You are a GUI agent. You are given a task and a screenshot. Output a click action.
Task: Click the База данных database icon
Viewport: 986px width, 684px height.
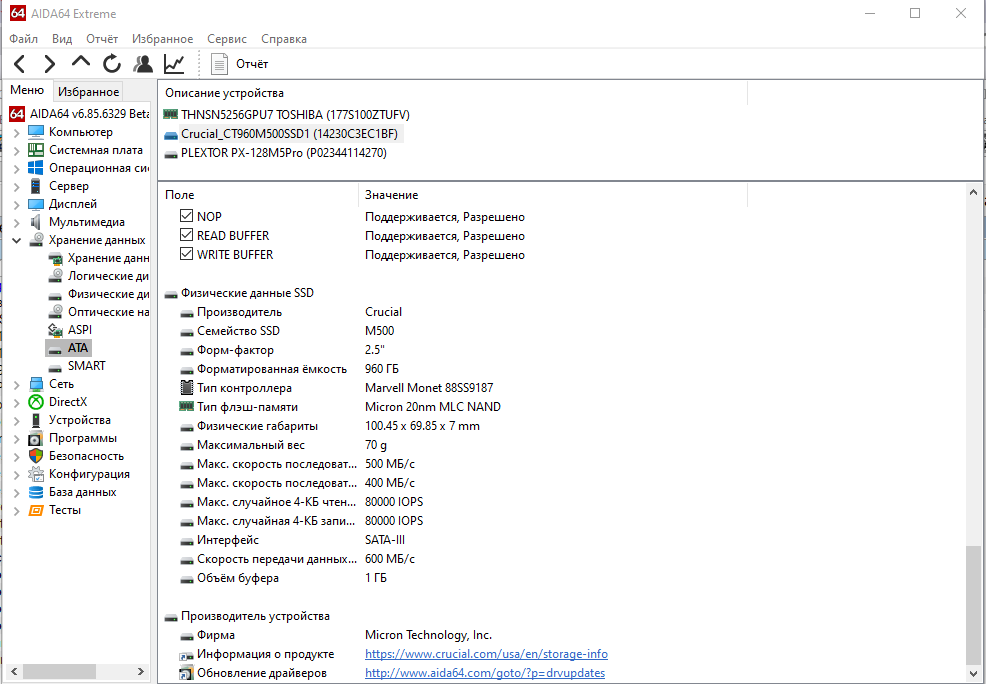tap(36, 492)
